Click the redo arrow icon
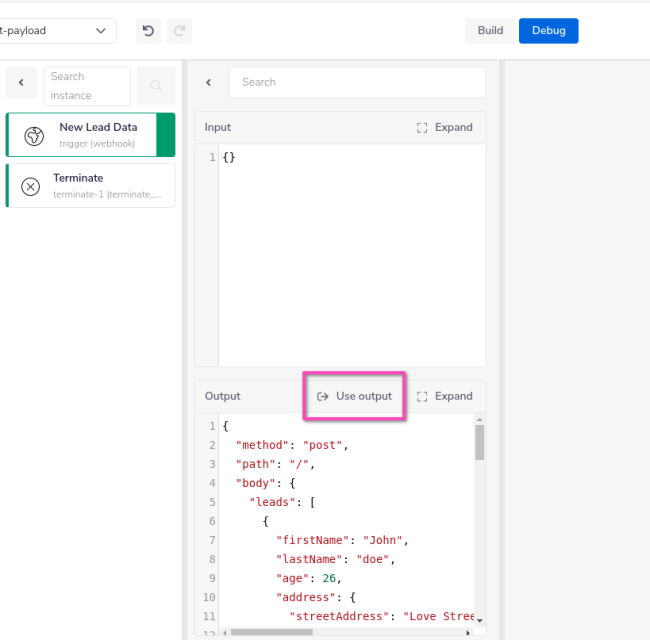The height and width of the screenshot is (640, 650). tap(179, 31)
